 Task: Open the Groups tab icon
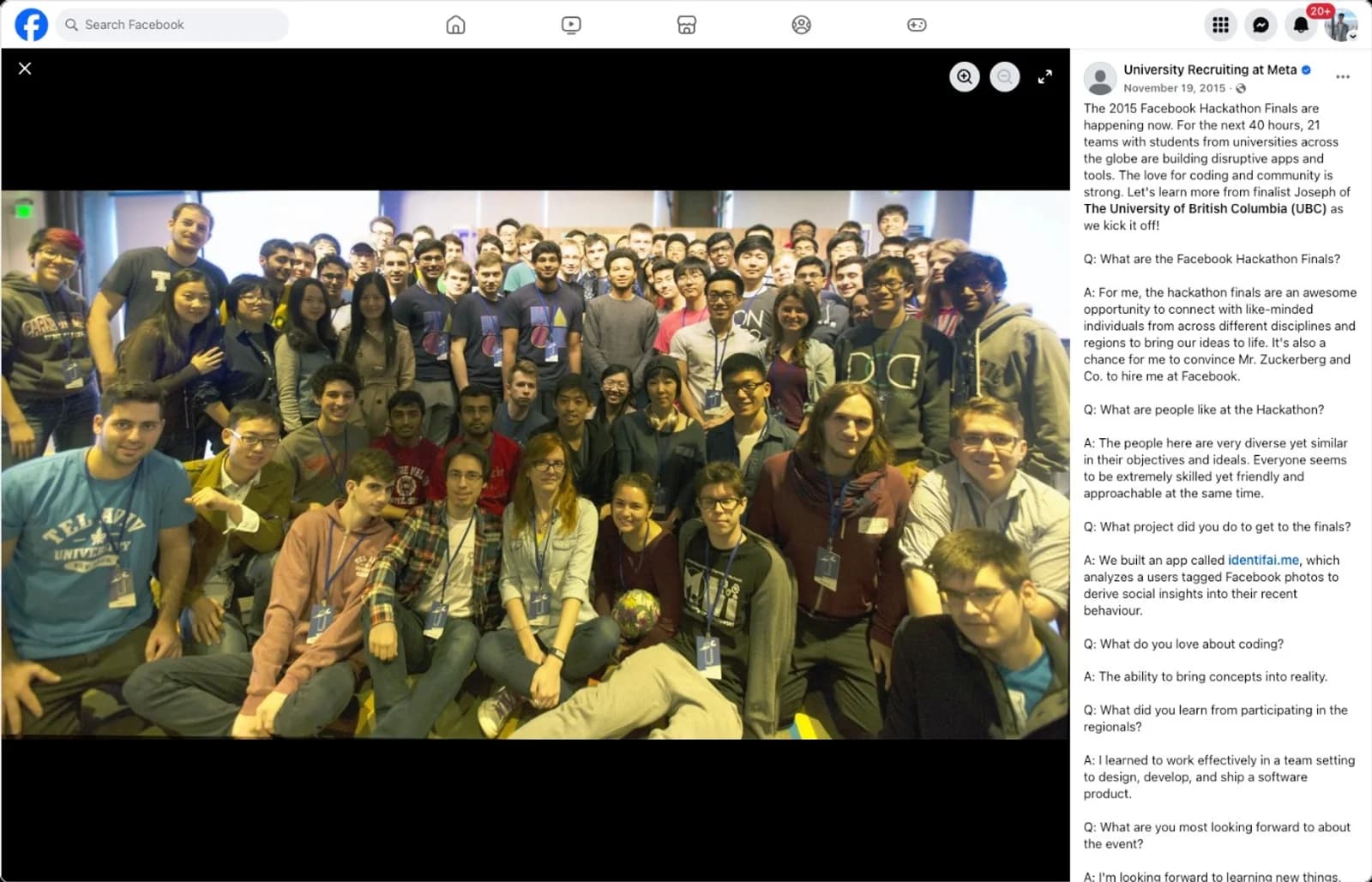click(801, 25)
